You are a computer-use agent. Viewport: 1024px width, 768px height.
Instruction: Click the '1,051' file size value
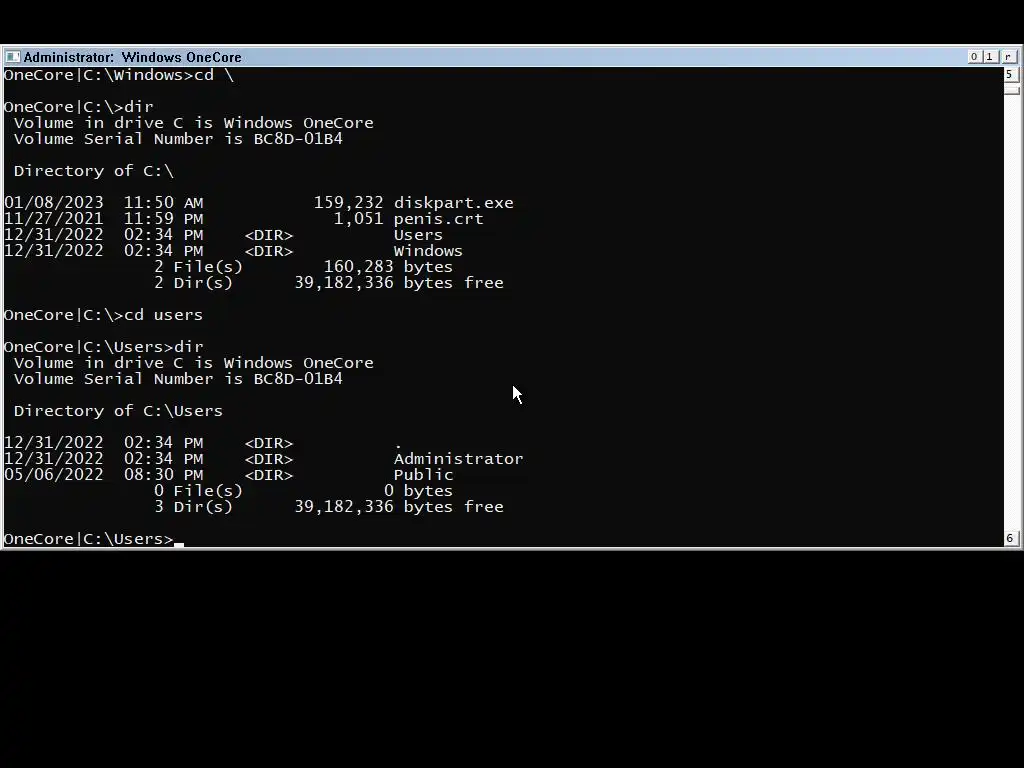359,219
